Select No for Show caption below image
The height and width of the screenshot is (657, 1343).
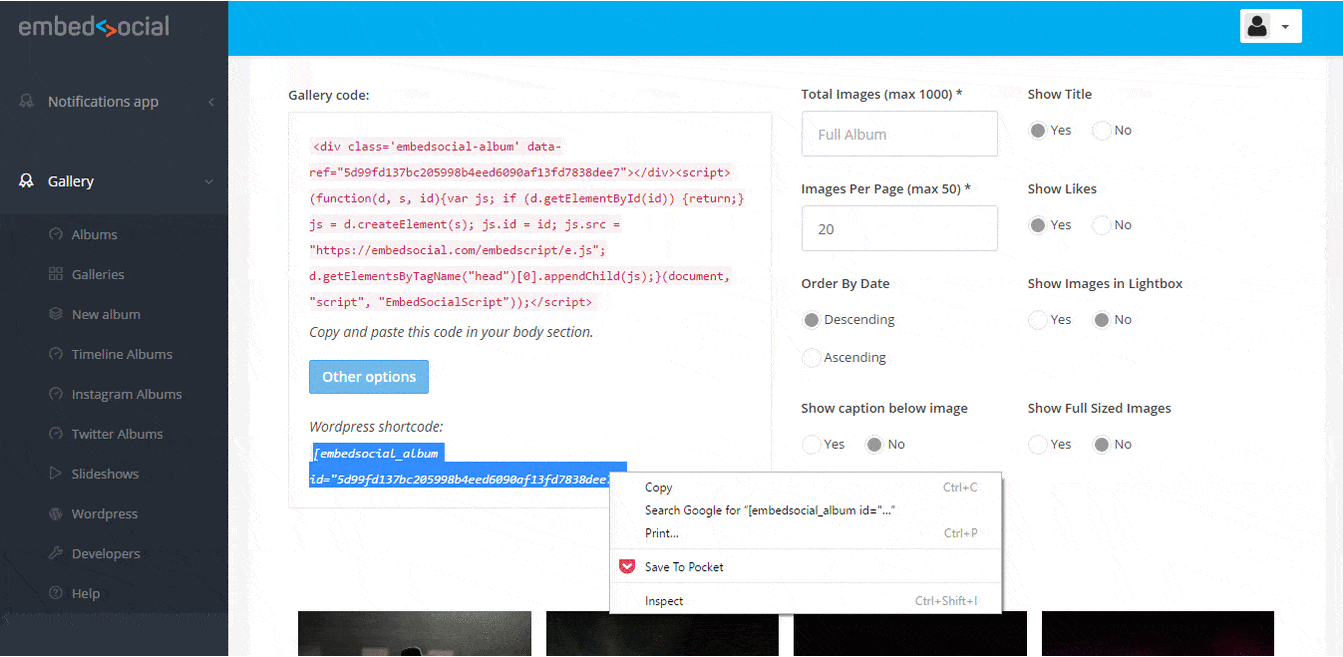874,444
